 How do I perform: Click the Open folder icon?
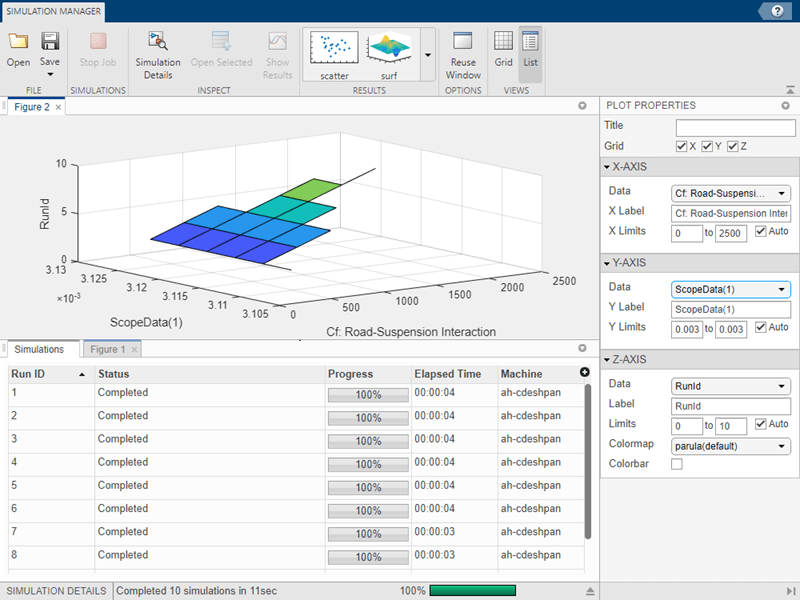(18, 42)
